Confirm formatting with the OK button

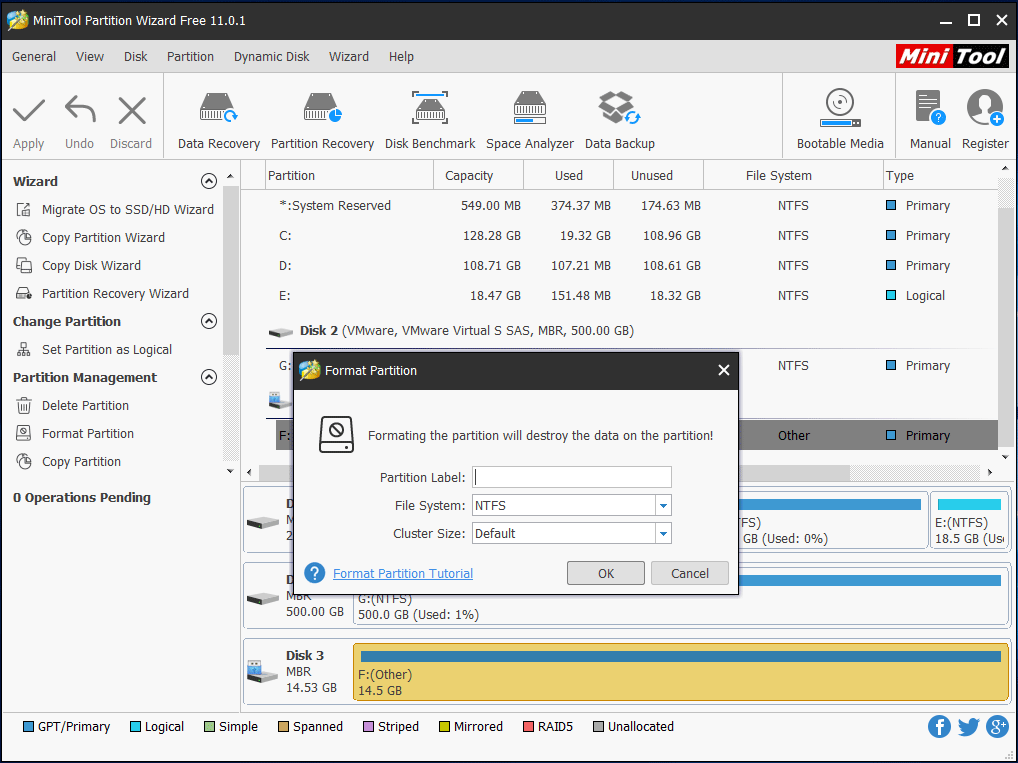click(x=605, y=573)
